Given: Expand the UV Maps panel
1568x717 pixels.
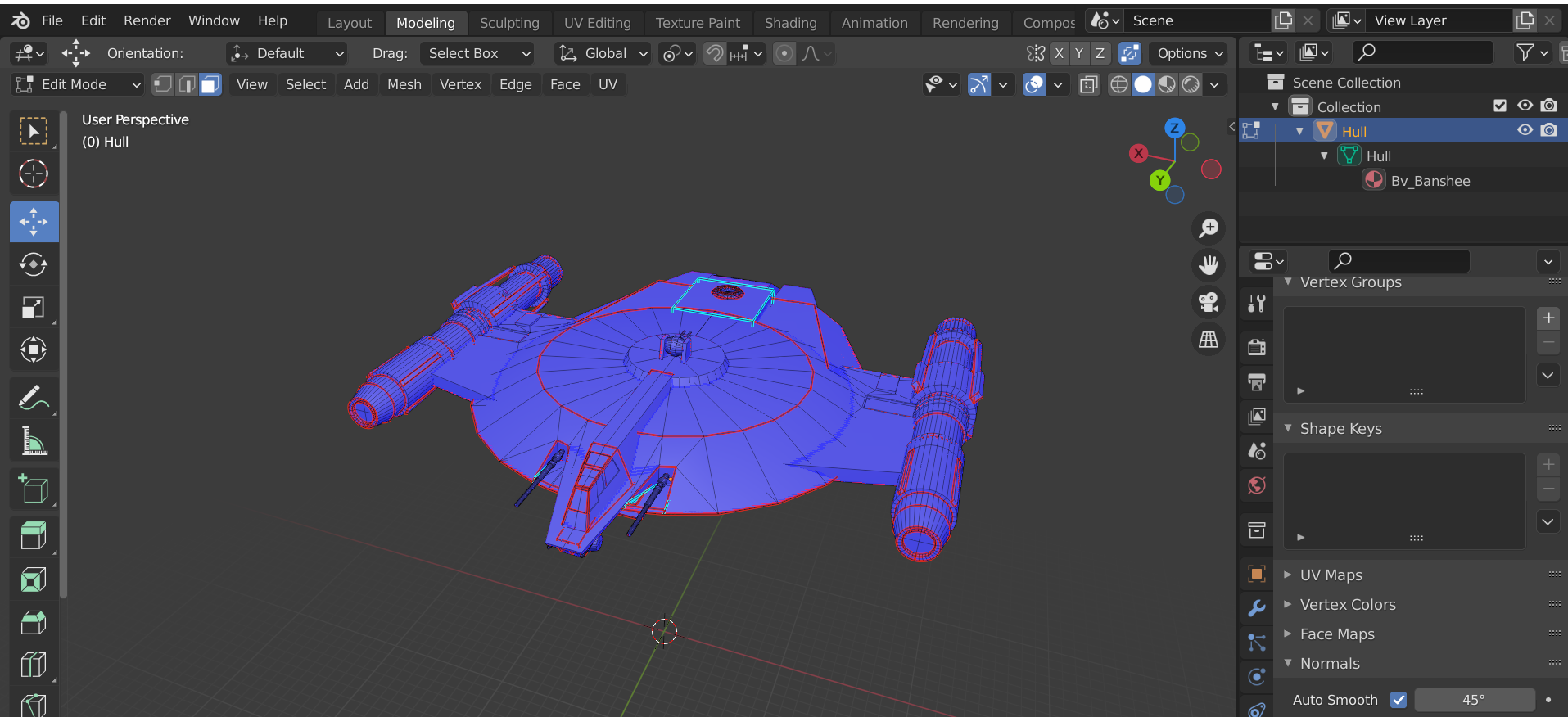Looking at the screenshot, I should click(x=1288, y=575).
